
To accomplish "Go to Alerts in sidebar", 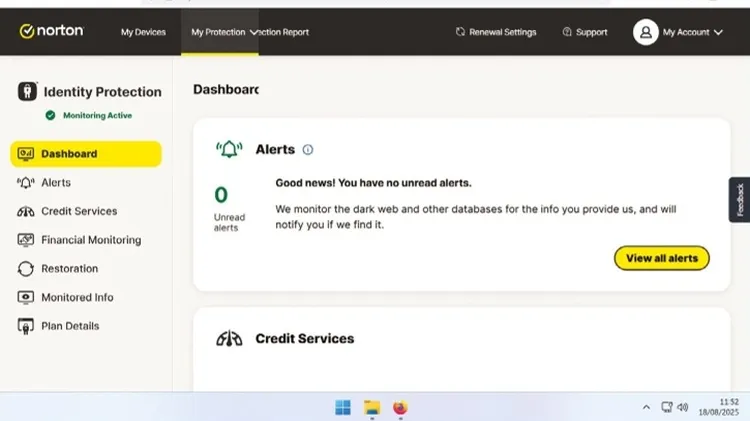I will [56, 183].
